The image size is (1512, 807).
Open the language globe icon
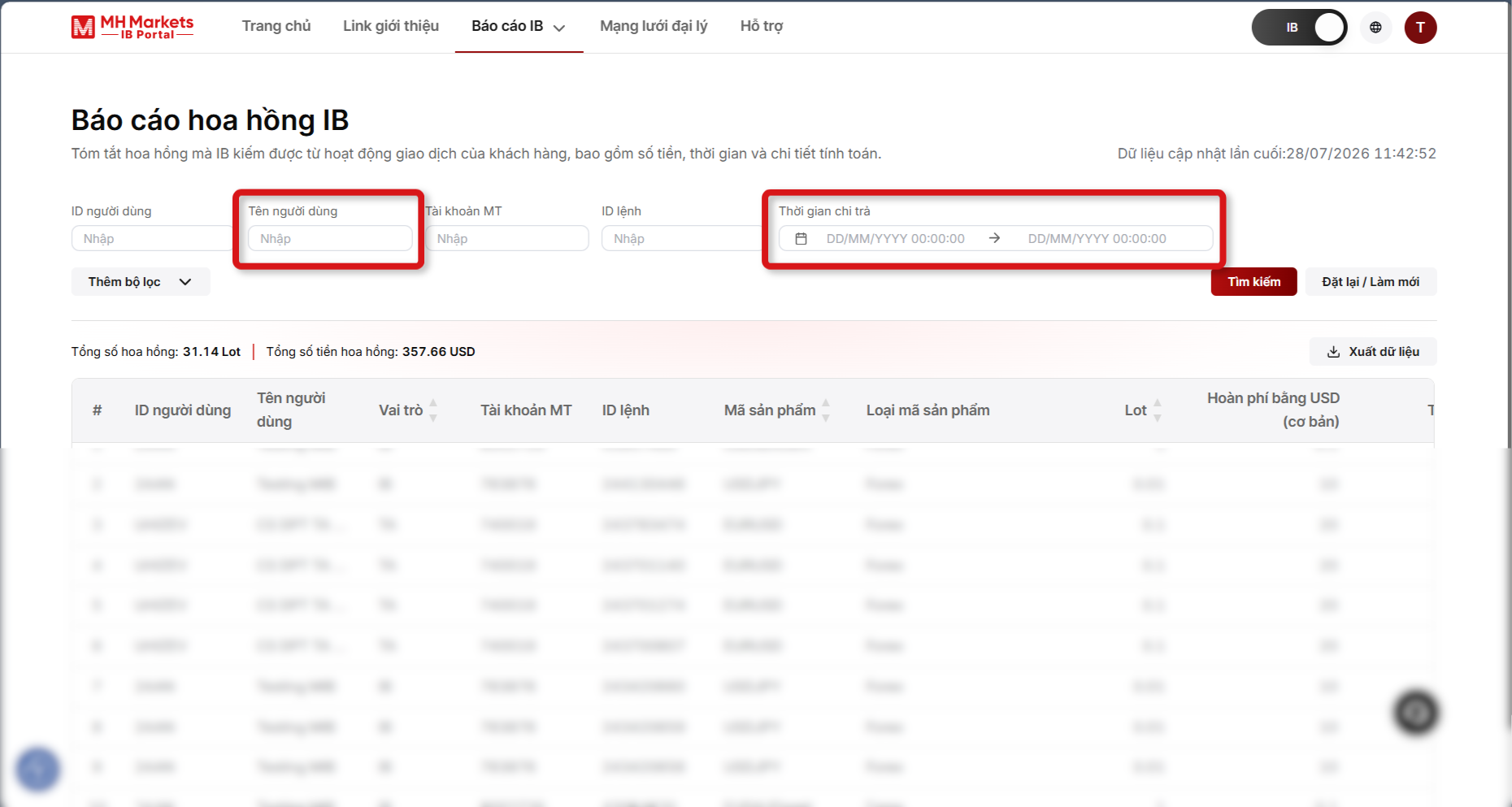[x=1375, y=28]
